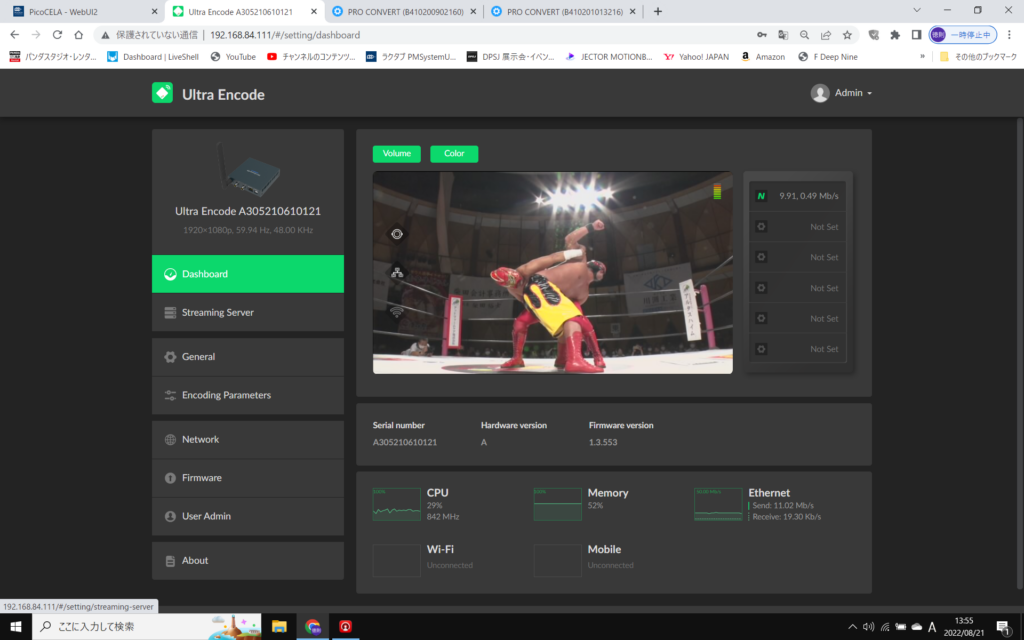Open the JECTOR MOTIONB bookmark
The height and width of the screenshot is (640, 1024).
click(x=609, y=57)
